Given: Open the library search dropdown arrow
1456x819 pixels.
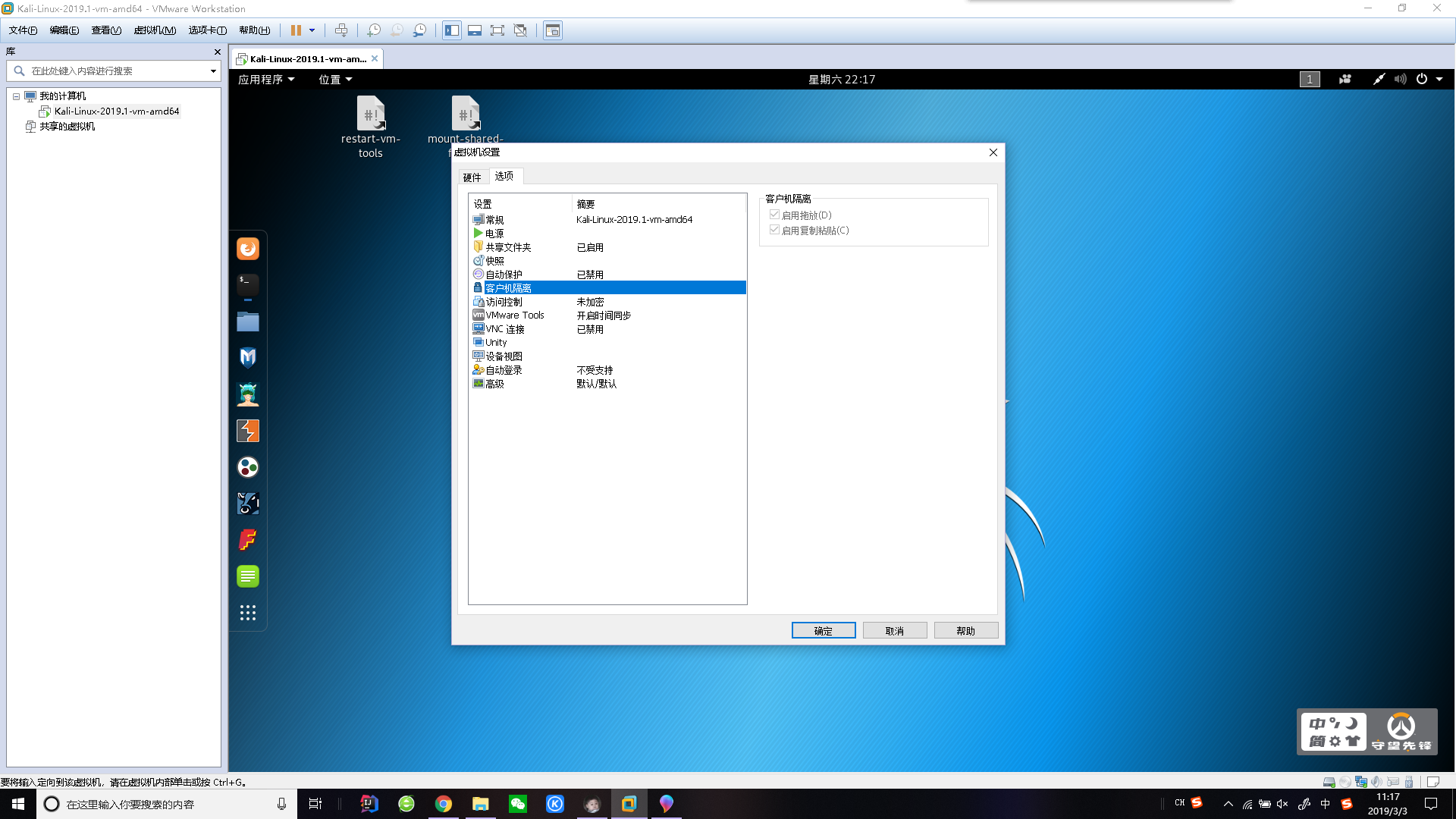Looking at the screenshot, I should 213,71.
